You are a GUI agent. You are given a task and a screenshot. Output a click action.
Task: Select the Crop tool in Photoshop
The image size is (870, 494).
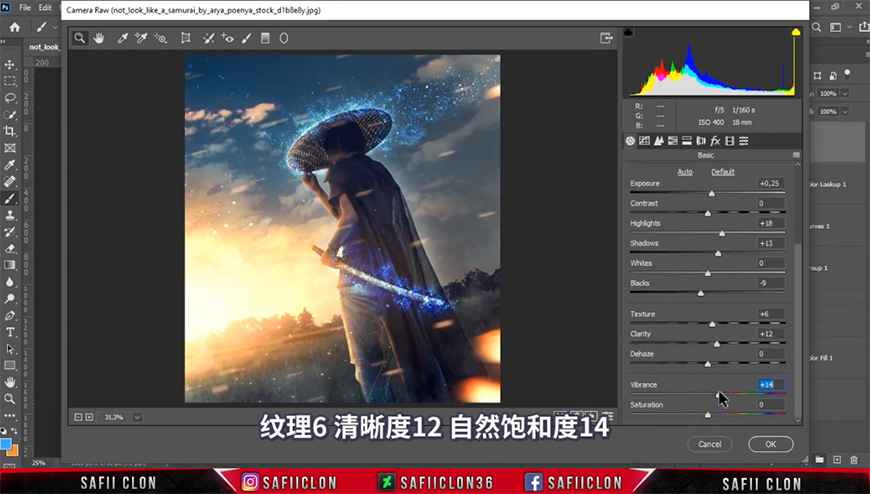[10, 131]
